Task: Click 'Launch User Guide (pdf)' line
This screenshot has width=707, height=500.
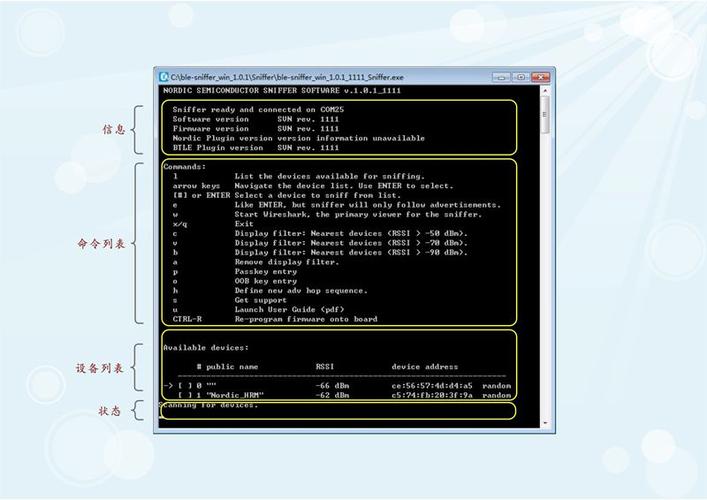Action: [x=258, y=309]
